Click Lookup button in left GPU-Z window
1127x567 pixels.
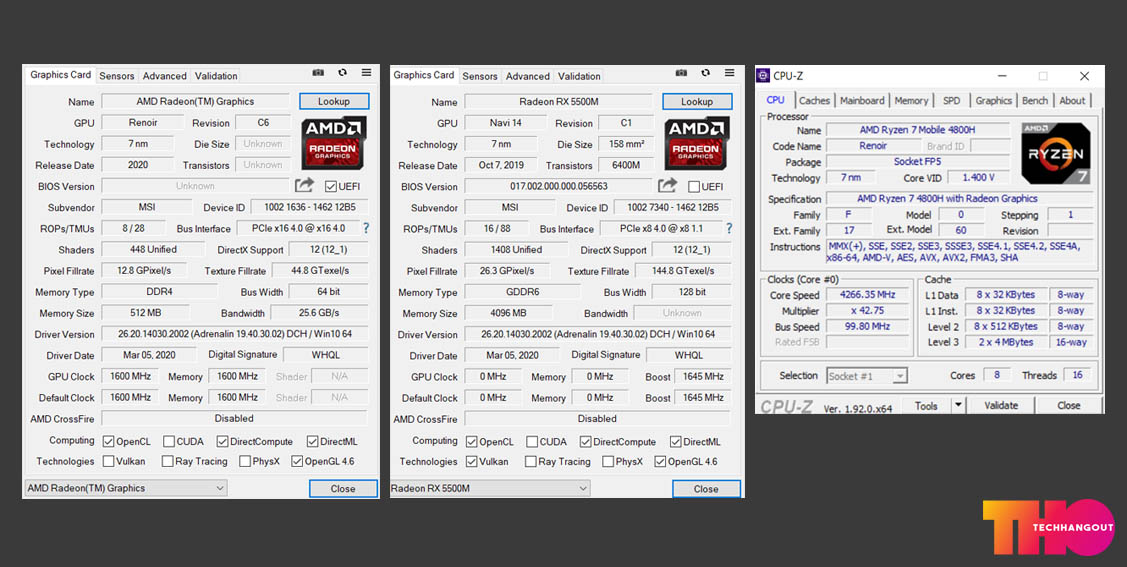pos(334,101)
